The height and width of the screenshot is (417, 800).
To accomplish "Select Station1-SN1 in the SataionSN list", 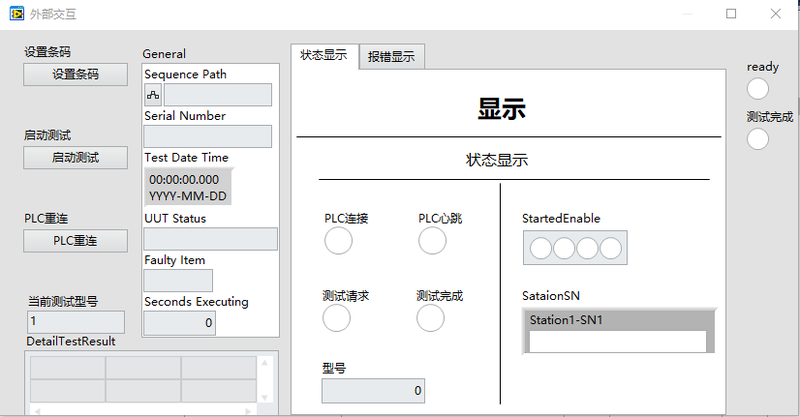I will tap(617, 320).
